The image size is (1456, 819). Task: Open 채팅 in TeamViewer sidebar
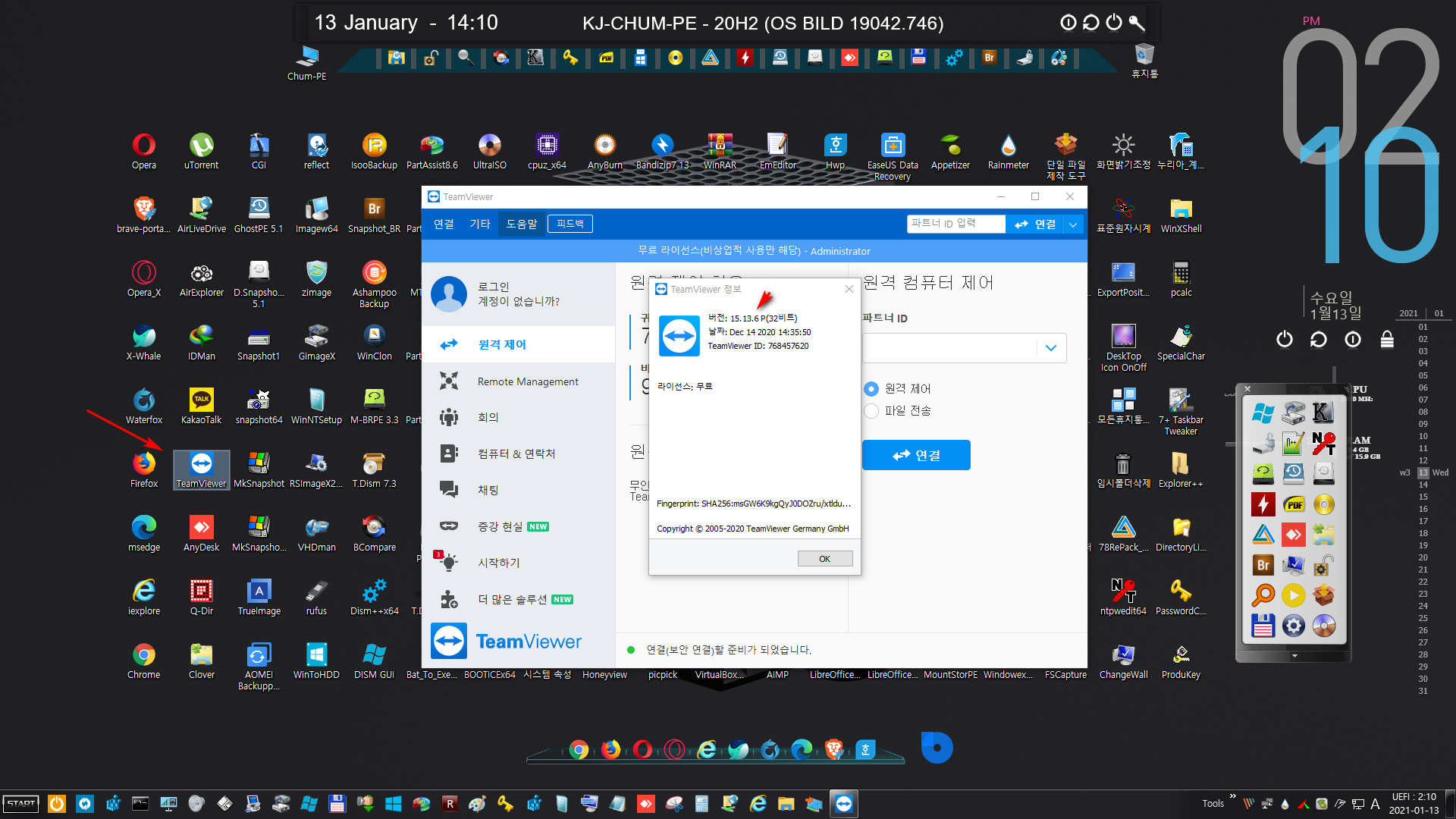point(519,490)
